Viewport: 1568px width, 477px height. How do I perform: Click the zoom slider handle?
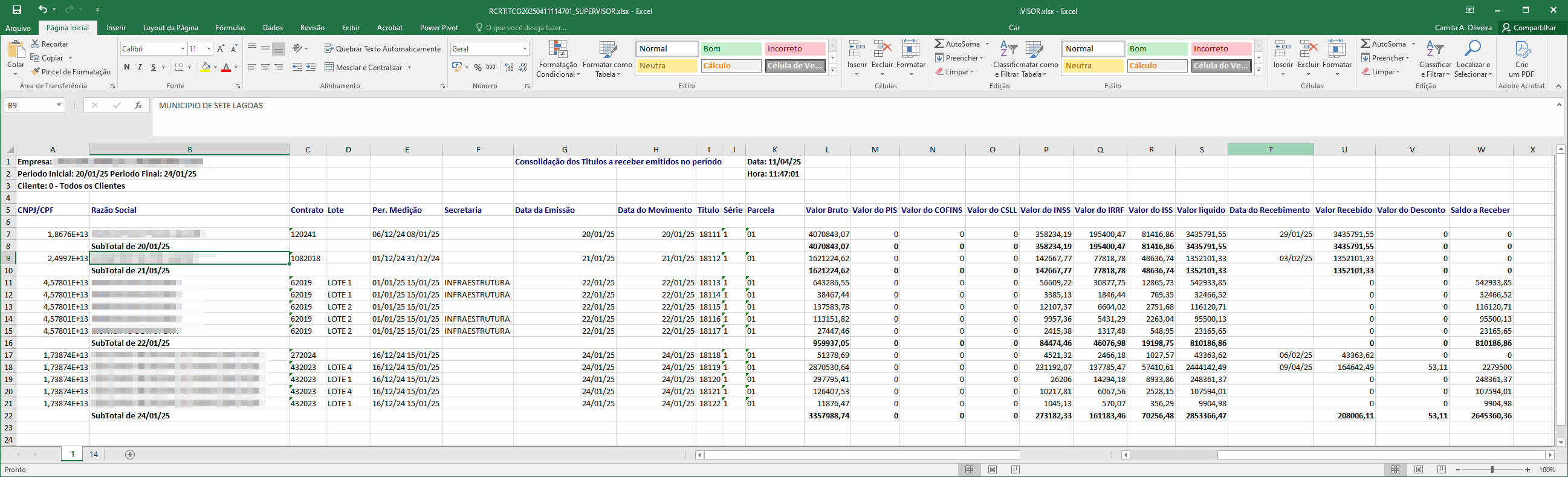tap(1492, 470)
